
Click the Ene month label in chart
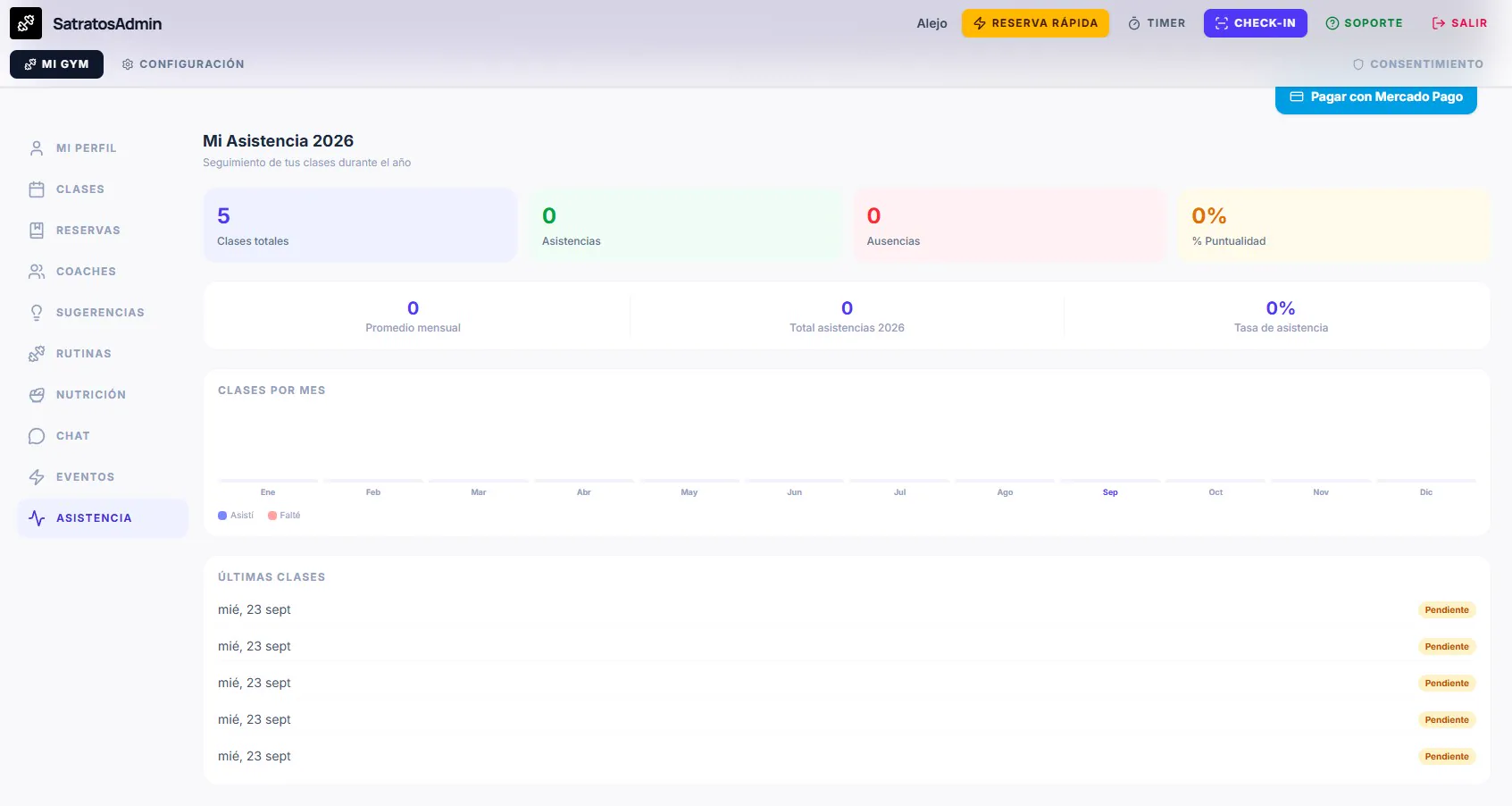click(268, 492)
